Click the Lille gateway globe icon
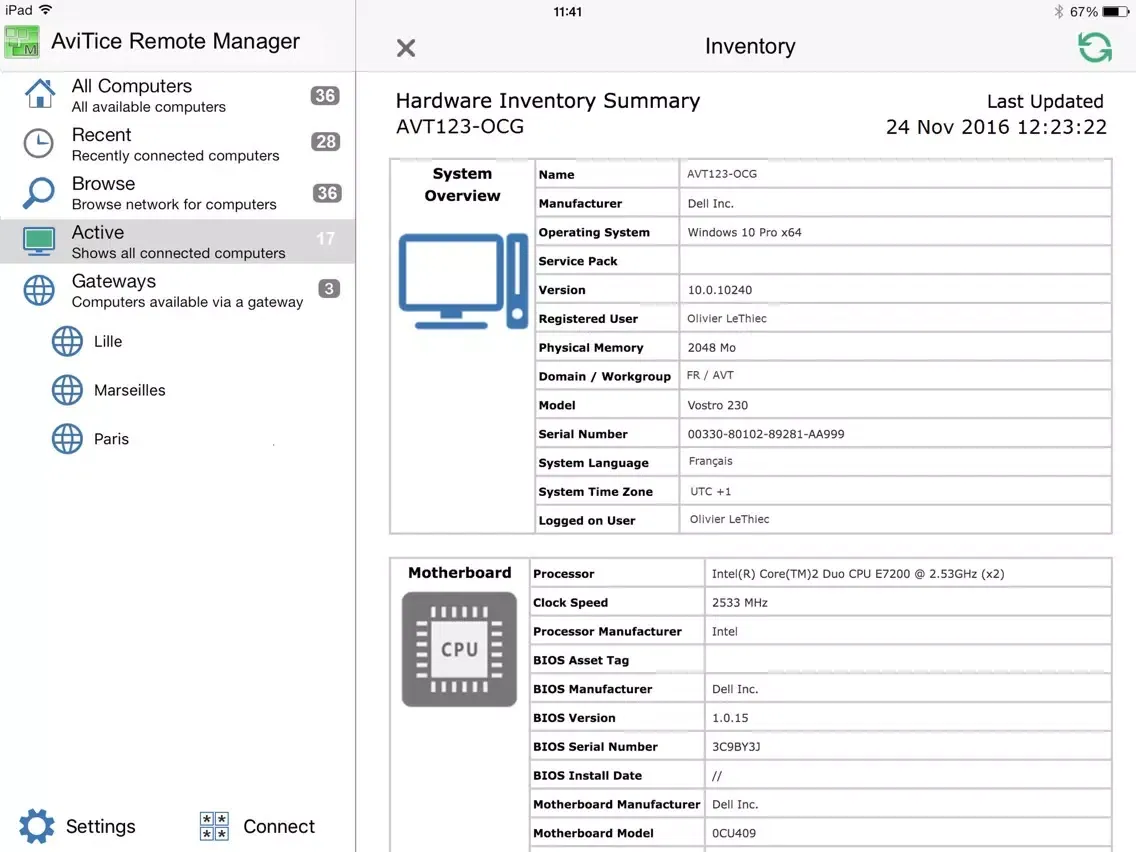This screenshot has width=1136, height=852. 67,341
